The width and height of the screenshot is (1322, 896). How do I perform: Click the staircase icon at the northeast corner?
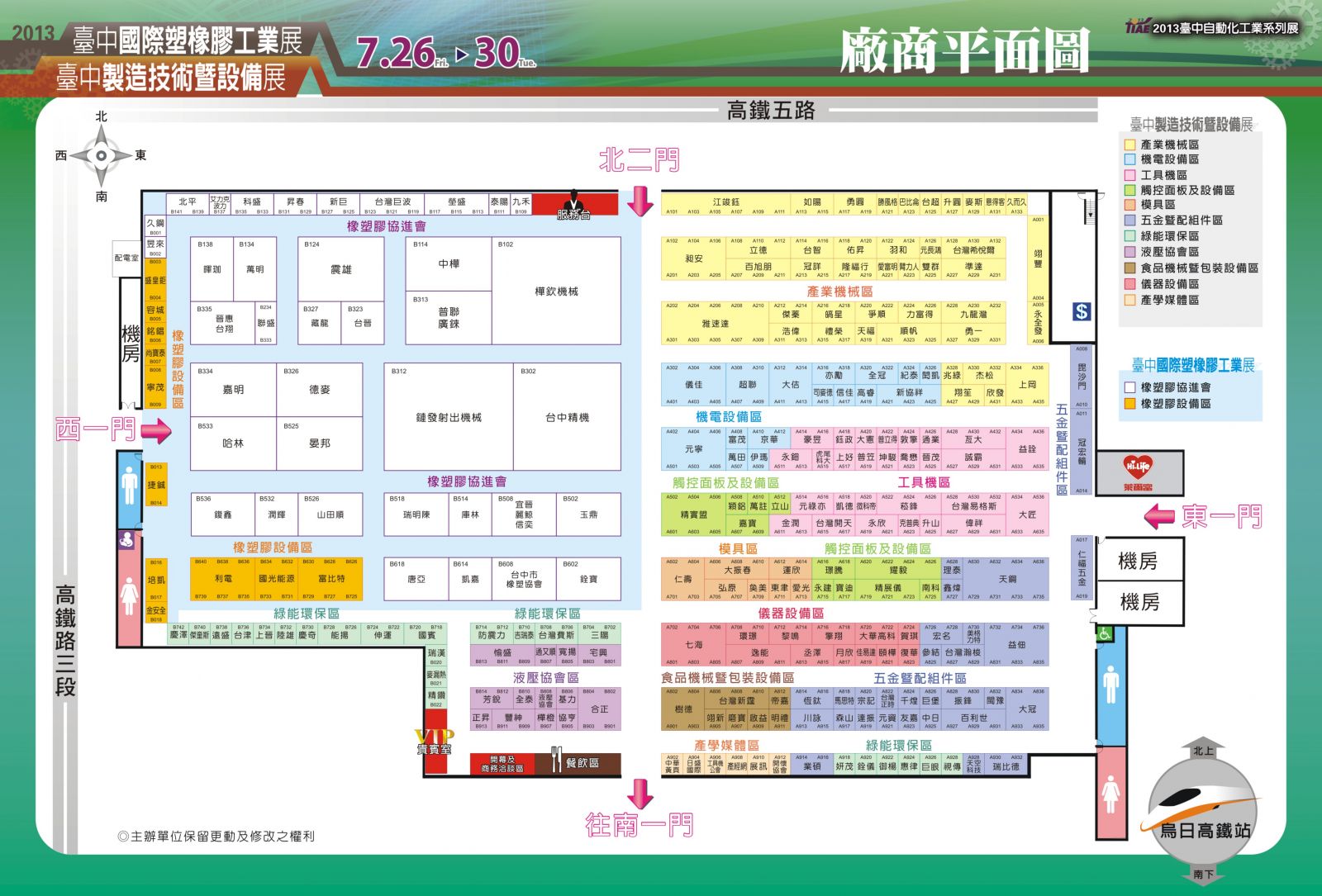(x=1090, y=207)
